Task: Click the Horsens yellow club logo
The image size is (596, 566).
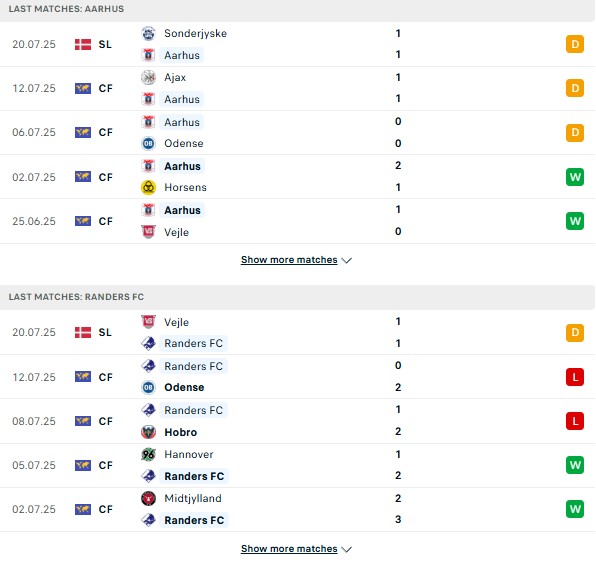Action: point(148,187)
